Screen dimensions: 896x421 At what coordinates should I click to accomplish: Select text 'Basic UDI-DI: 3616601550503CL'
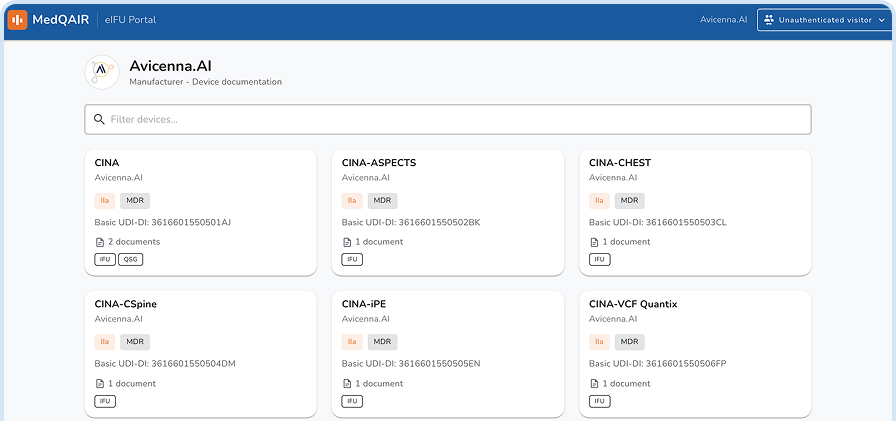coord(658,222)
